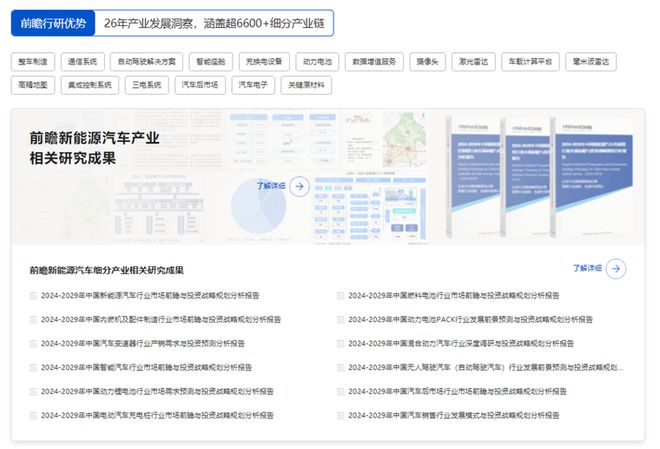The width and height of the screenshot is (660, 449).
Task: Click the 26年产业发展洞察 slogan text
Action: tap(214, 24)
